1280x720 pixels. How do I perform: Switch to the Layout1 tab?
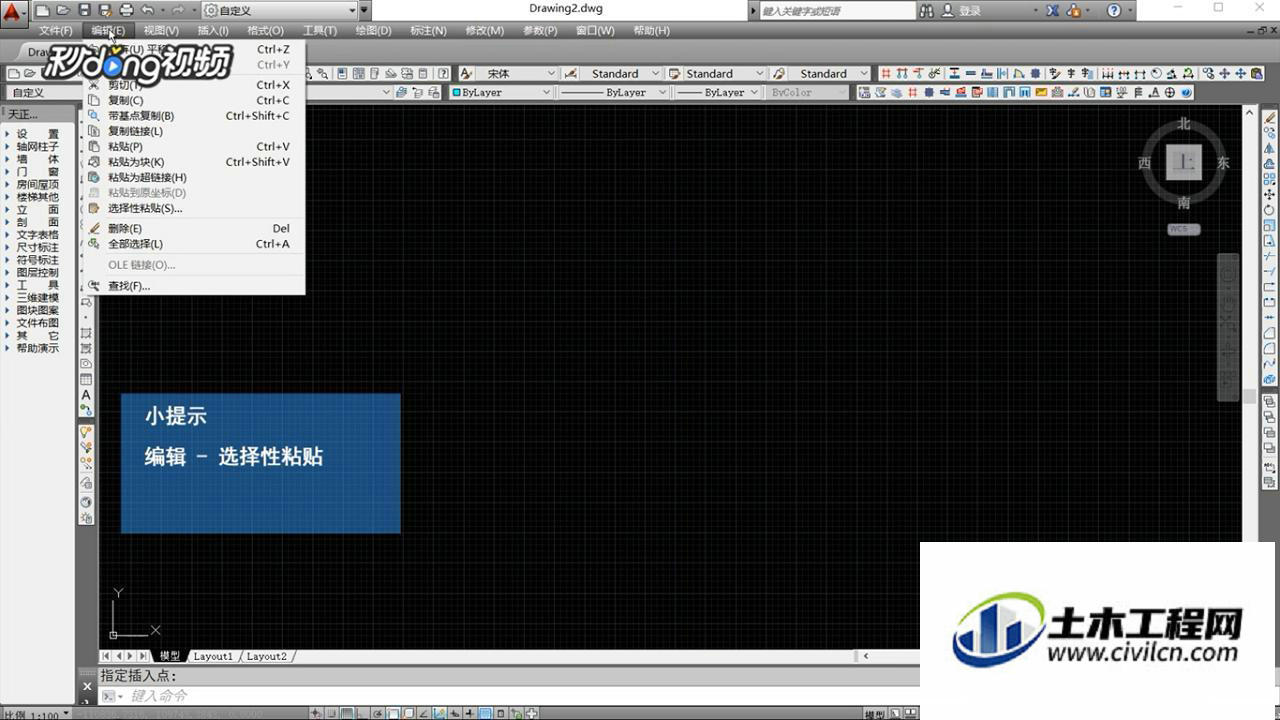[x=213, y=656]
